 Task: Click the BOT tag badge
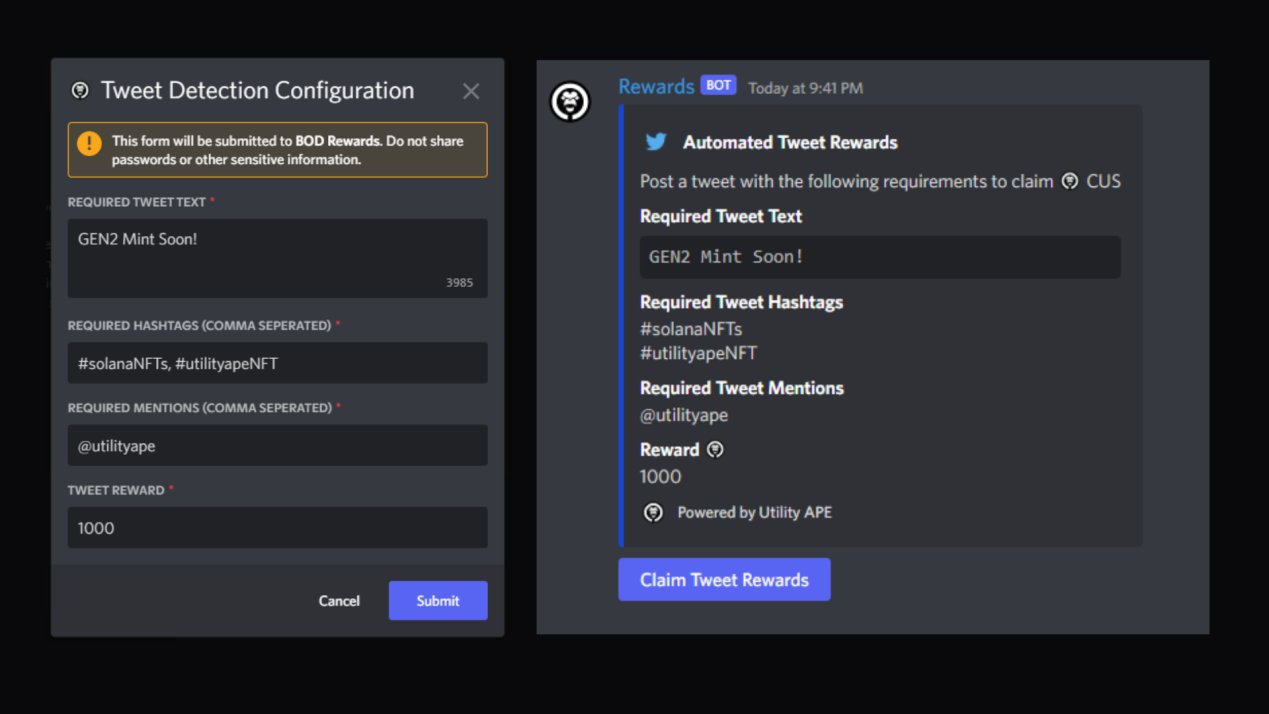pyautogui.click(x=718, y=86)
